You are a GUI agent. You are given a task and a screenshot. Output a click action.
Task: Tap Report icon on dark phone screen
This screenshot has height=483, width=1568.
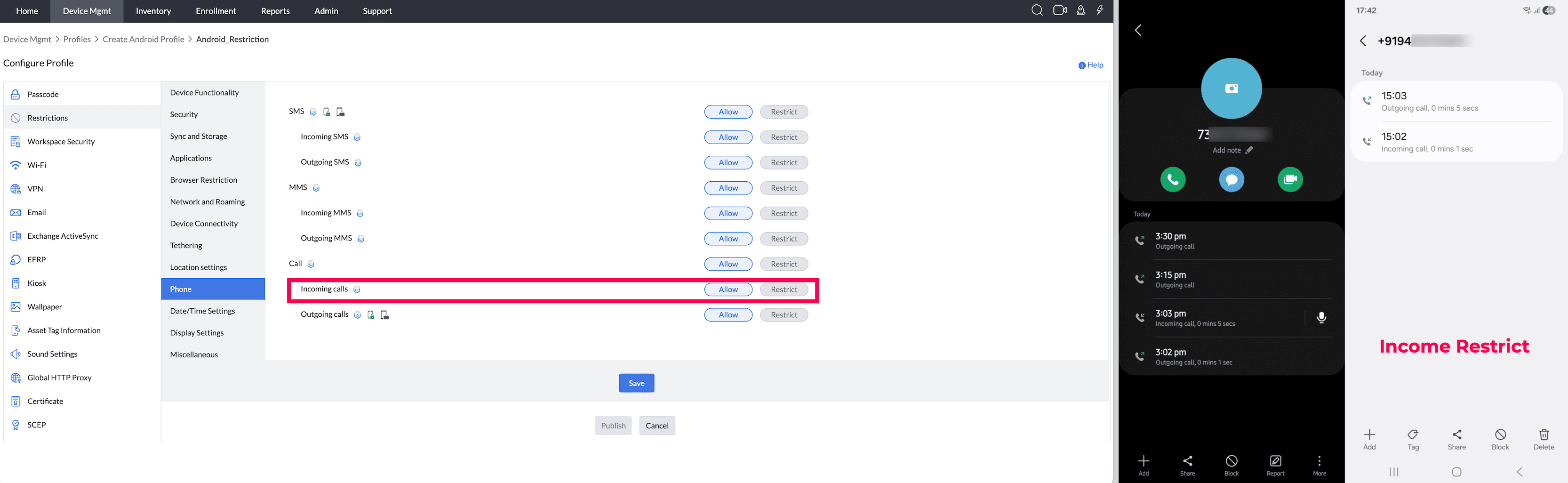[1275, 465]
